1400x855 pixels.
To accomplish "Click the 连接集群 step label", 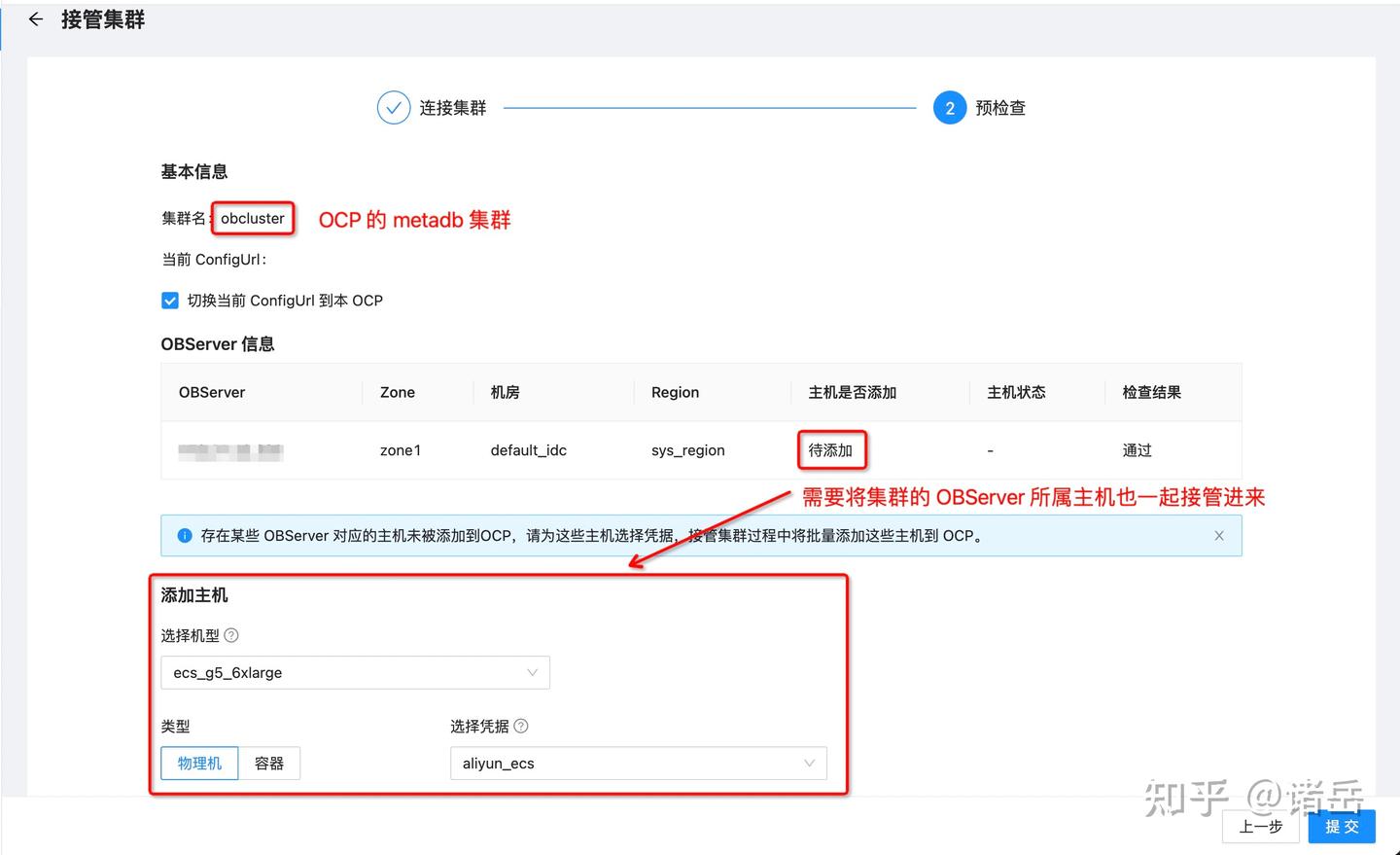I will tap(452, 107).
